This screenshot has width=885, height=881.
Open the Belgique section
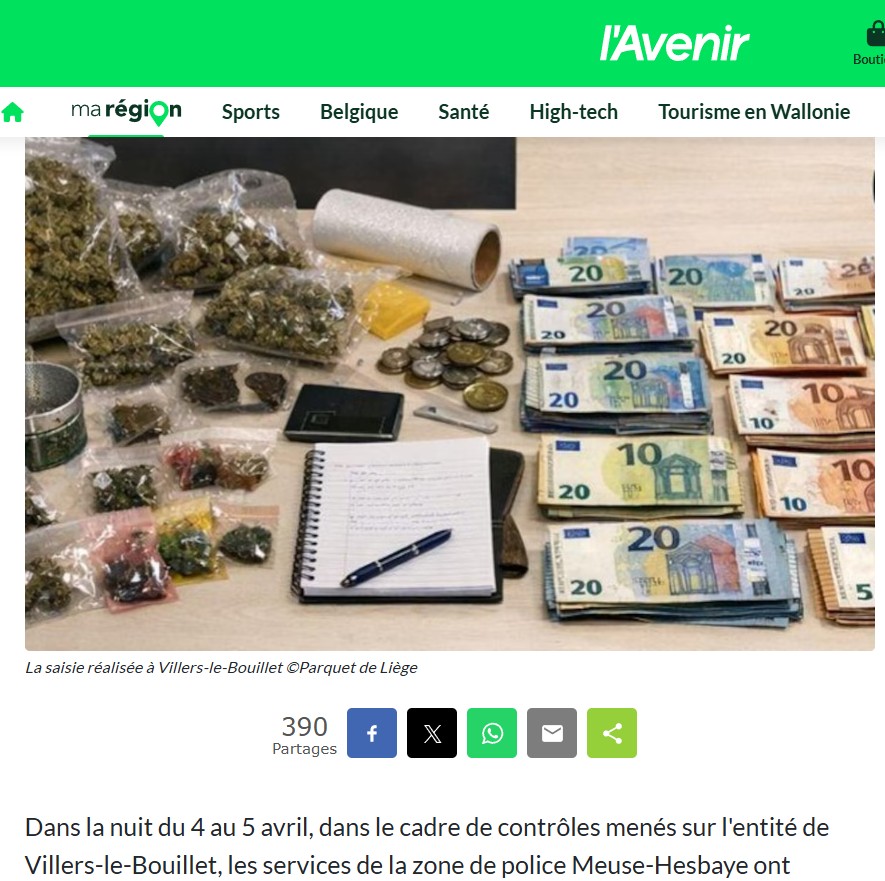click(x=359, y=112)
